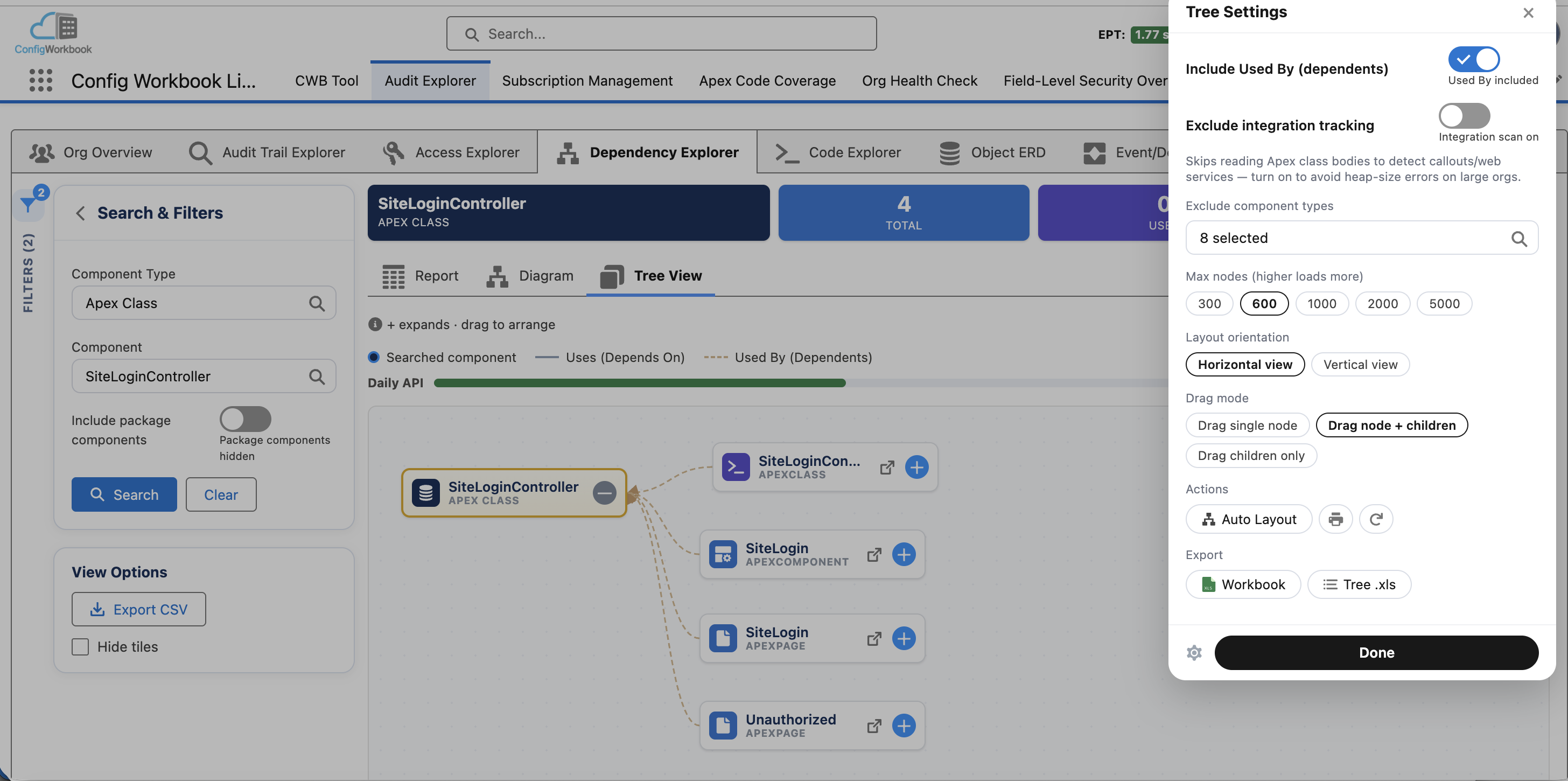Open SiteLoginCon... apex class in new window

coord(887,467)
